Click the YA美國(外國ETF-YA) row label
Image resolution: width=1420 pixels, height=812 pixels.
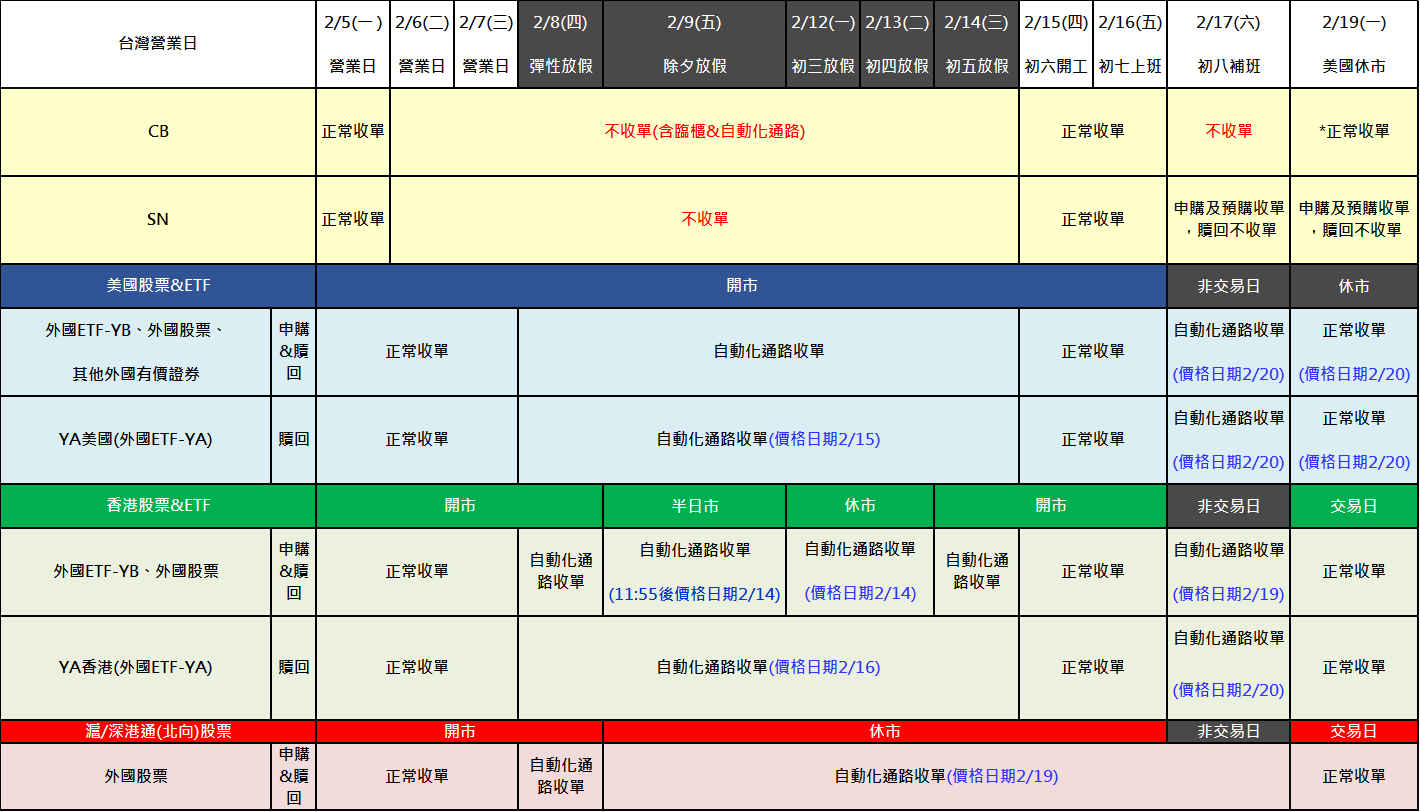(x=135, y=440)
